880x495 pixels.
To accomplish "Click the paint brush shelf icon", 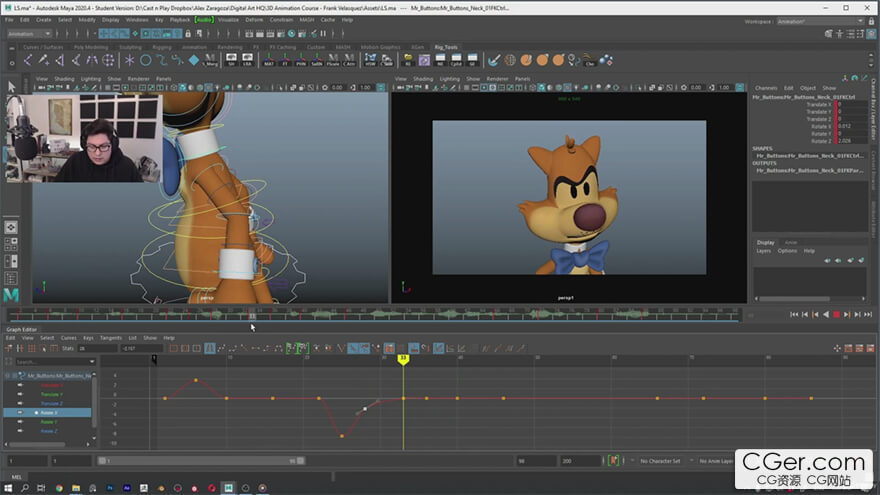I will (x=494, y=60).
